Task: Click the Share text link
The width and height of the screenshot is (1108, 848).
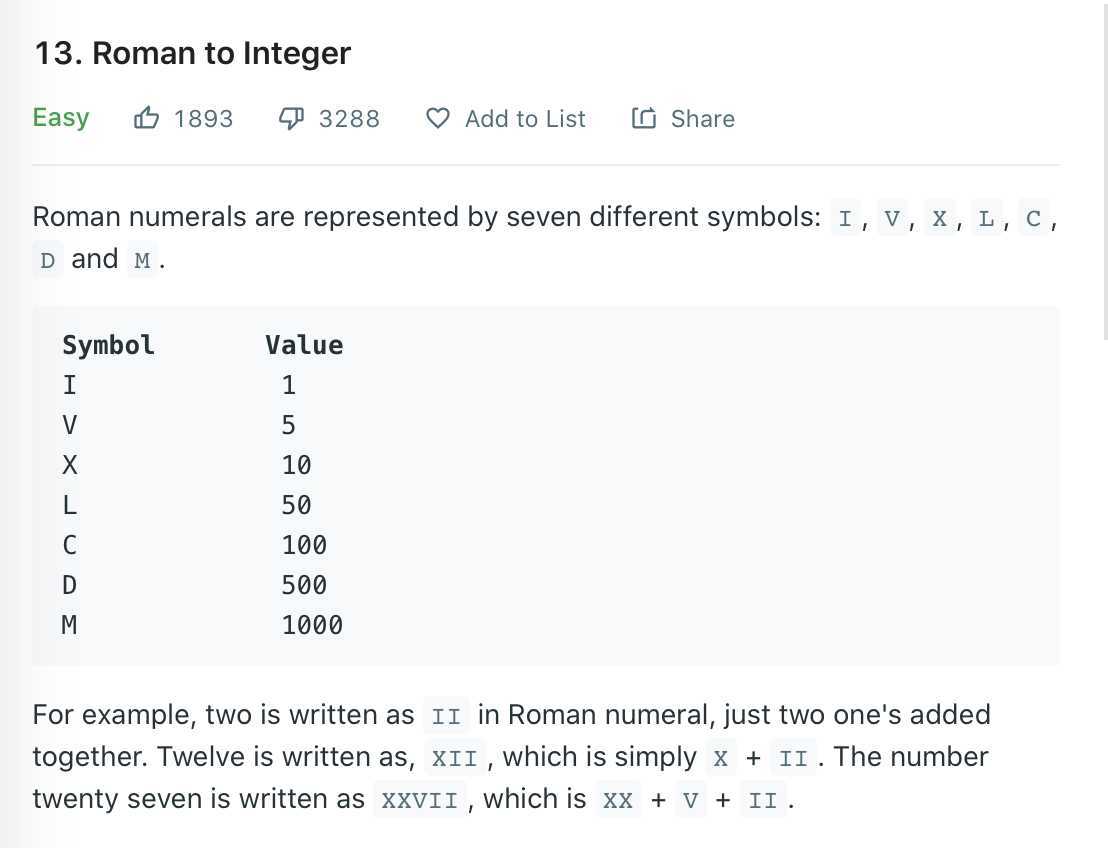Action: point(702,119)
